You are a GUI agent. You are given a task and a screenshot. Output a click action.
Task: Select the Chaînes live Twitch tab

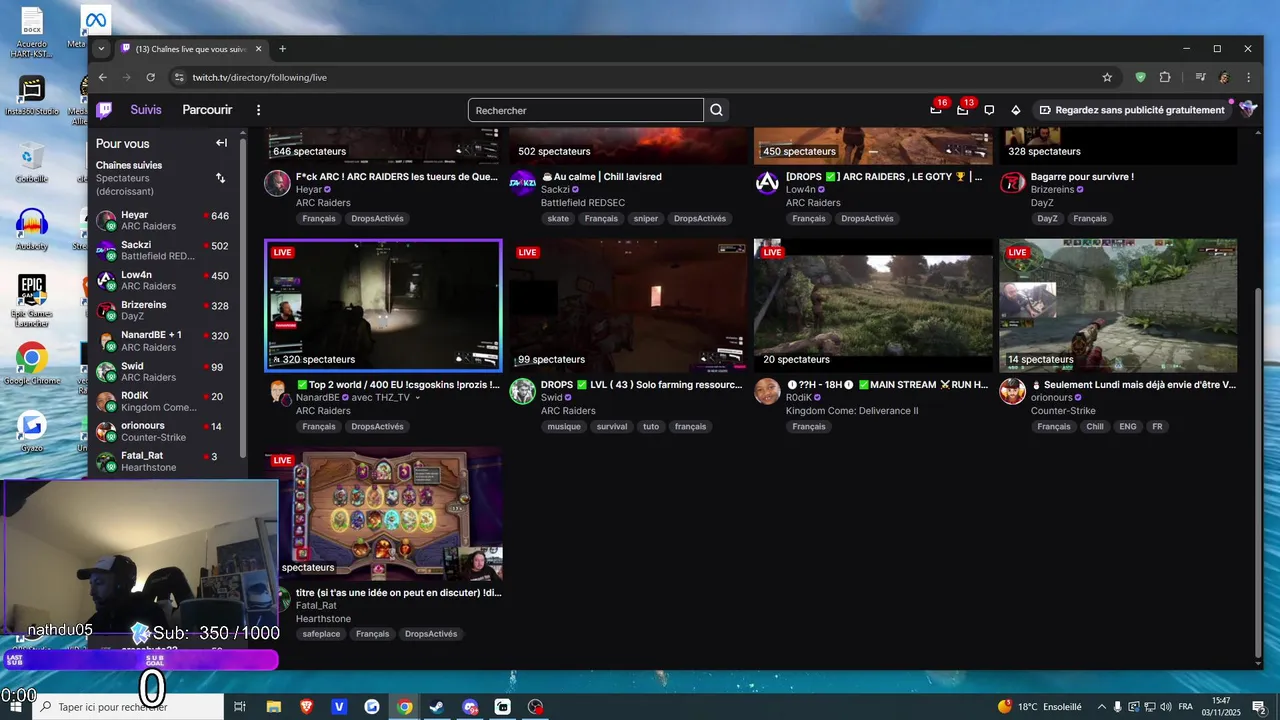point(190,48)
